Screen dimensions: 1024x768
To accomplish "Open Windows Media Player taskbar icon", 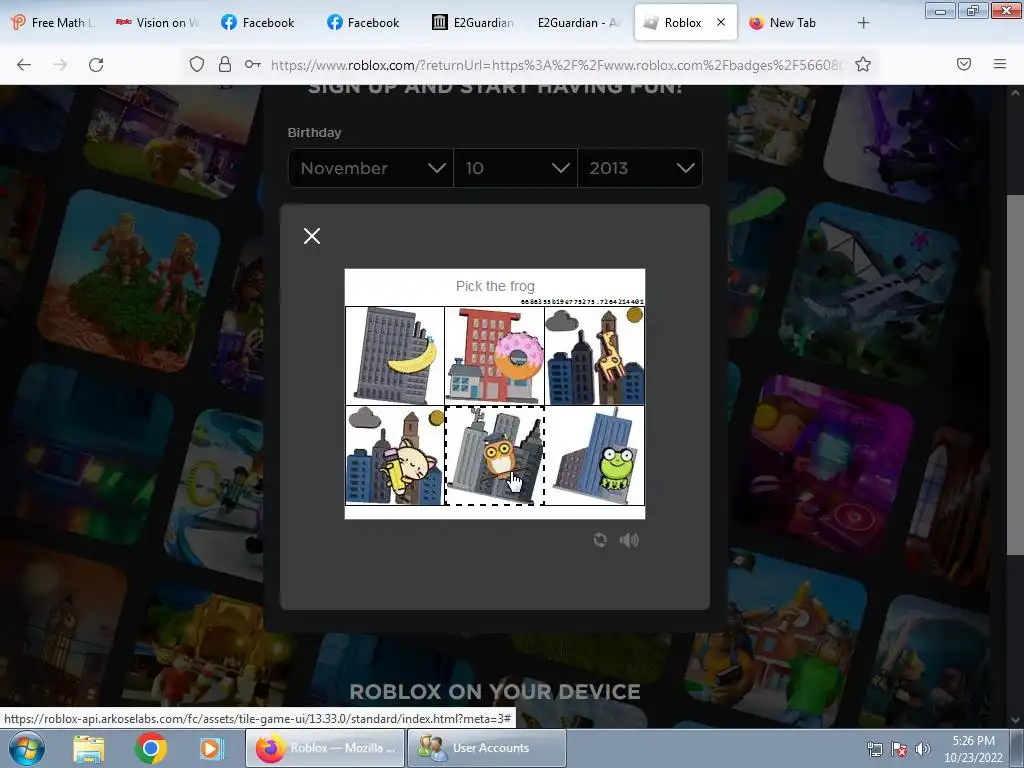I will coord(210,748).
